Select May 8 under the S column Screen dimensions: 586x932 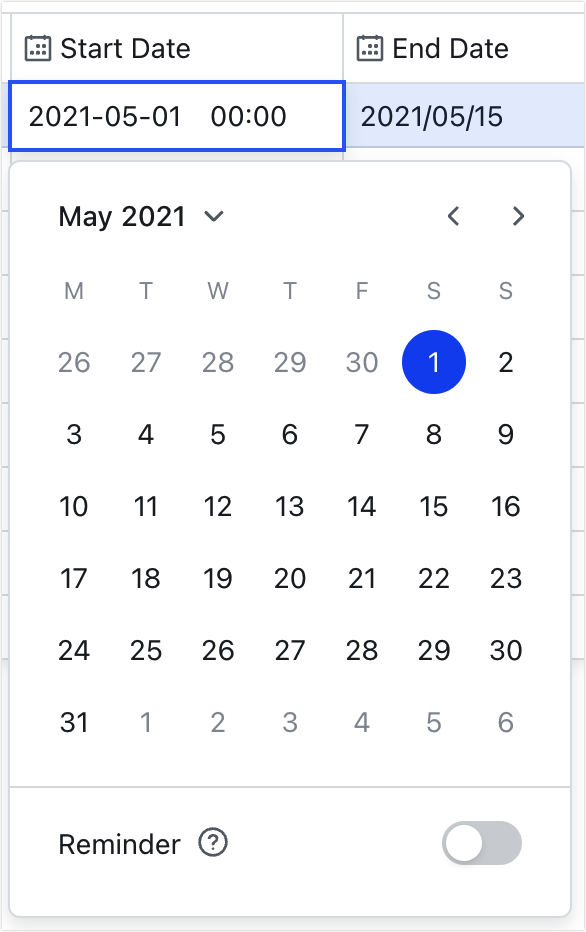point(434,435)
